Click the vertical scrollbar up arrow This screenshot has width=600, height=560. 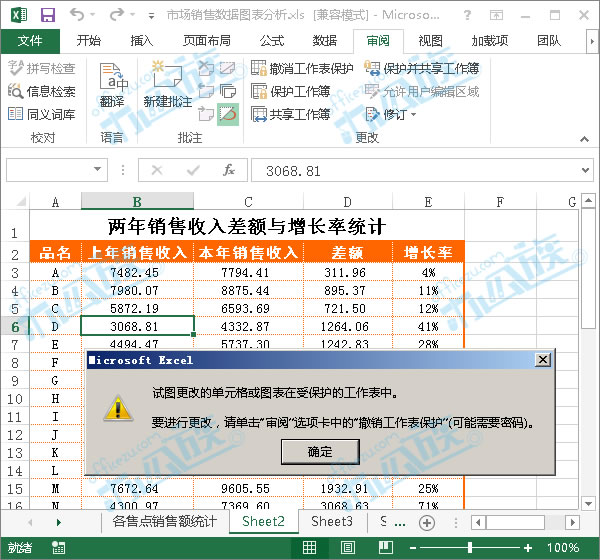coord(589,200)
